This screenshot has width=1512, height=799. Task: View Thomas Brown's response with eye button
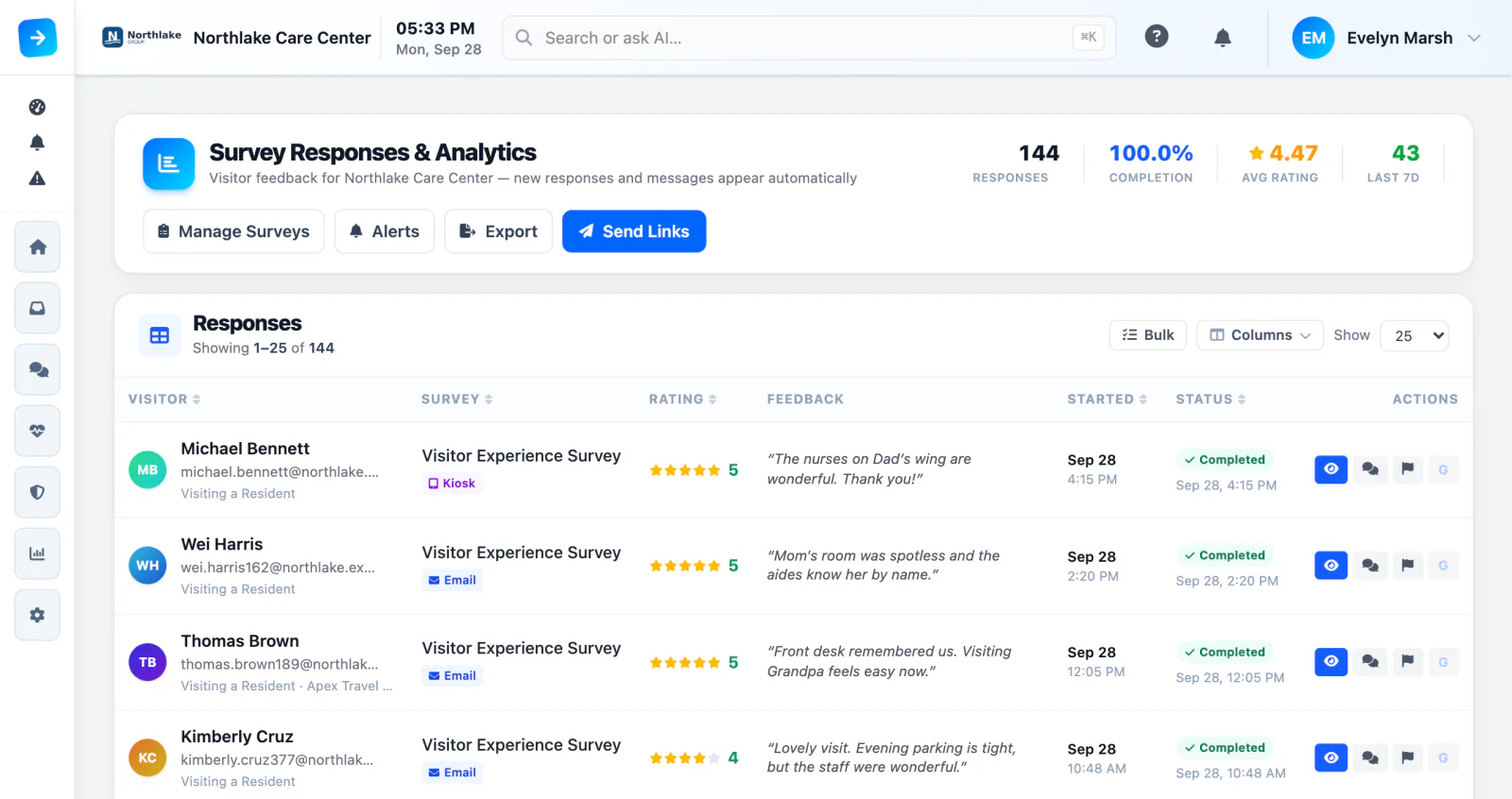[1331, 662]
